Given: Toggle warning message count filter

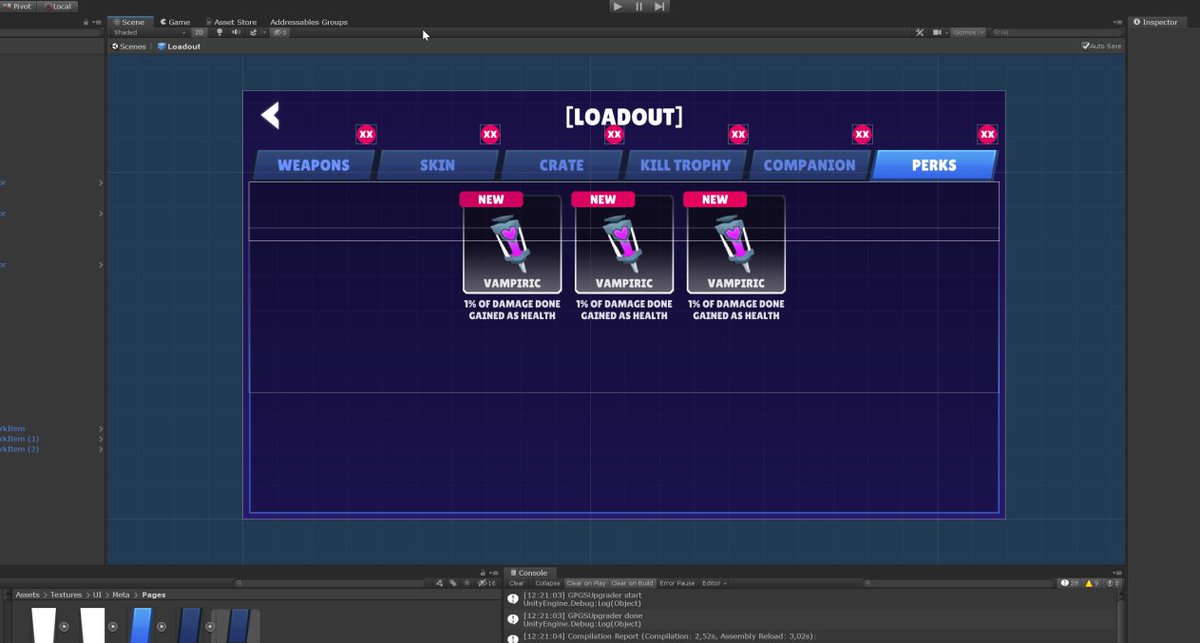Looking at the screenshot, I should tap(1093, 583).
